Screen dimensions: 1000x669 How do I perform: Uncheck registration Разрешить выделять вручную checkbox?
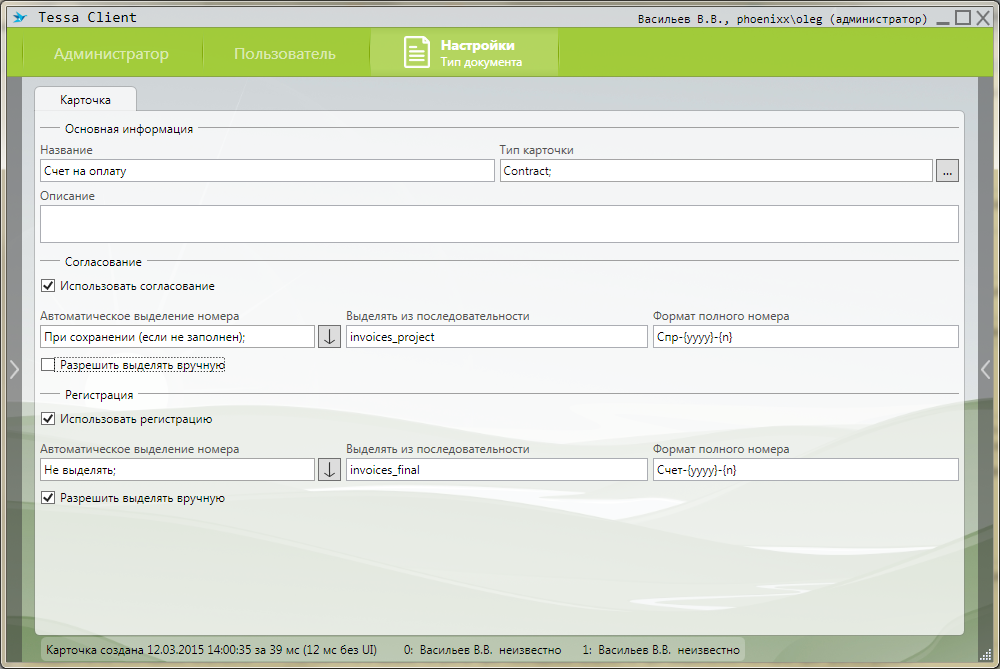48,497
